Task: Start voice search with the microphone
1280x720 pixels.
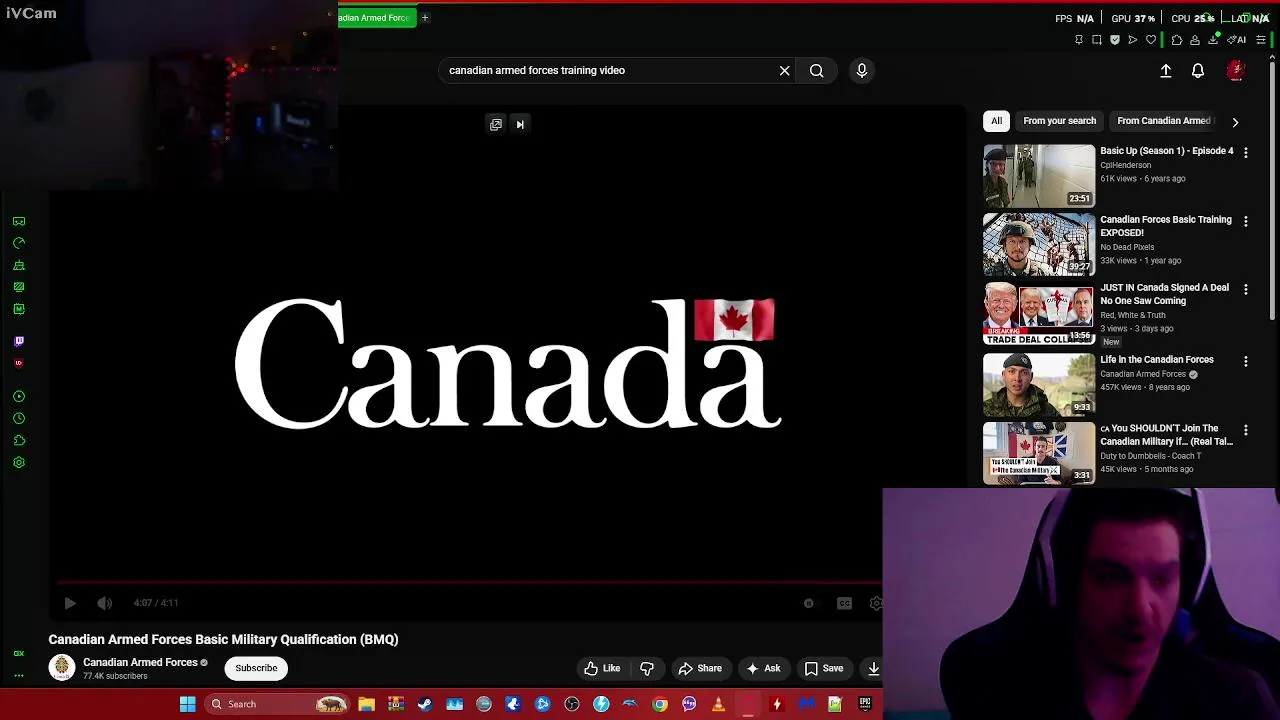Action: pyautogui.click(x=862, y=70)
